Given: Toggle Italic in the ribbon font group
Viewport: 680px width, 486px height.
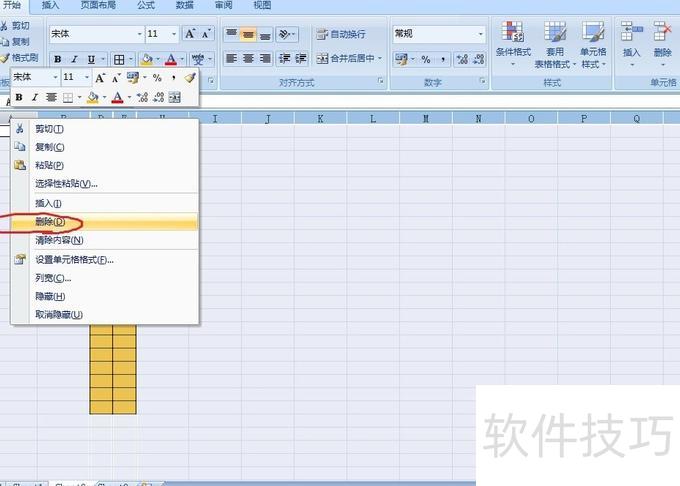Looking at the screenshot, I should click(x=74, y=59).
